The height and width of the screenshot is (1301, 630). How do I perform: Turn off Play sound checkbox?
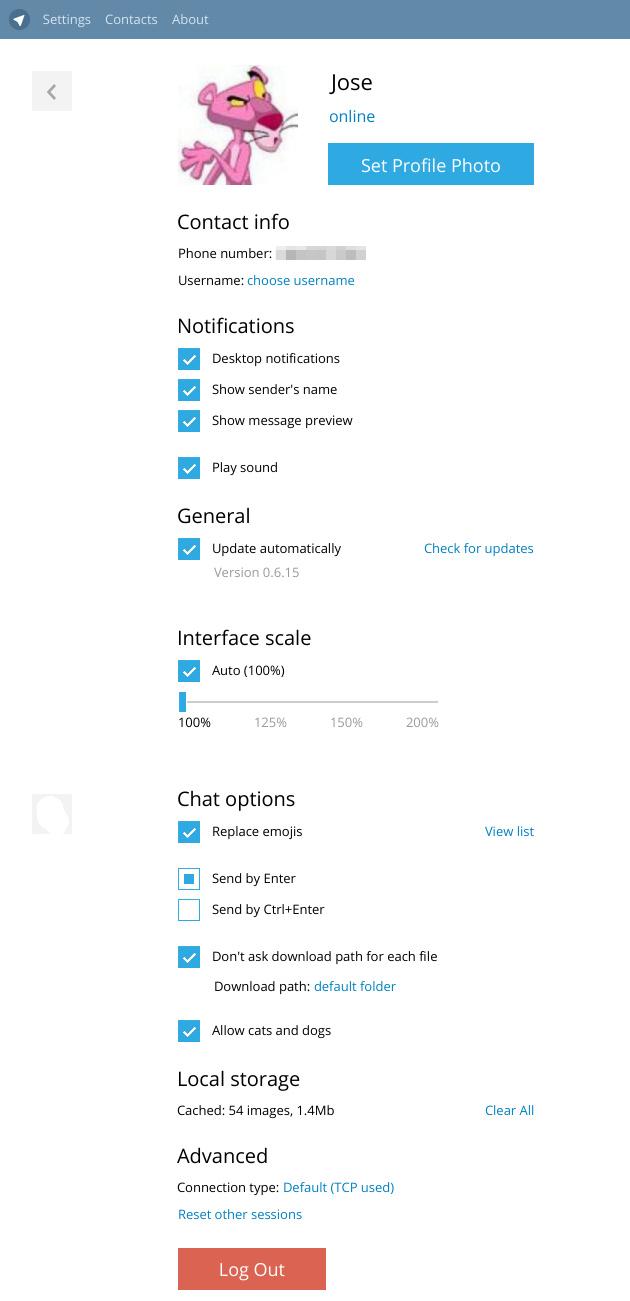(x=189, y=468)
